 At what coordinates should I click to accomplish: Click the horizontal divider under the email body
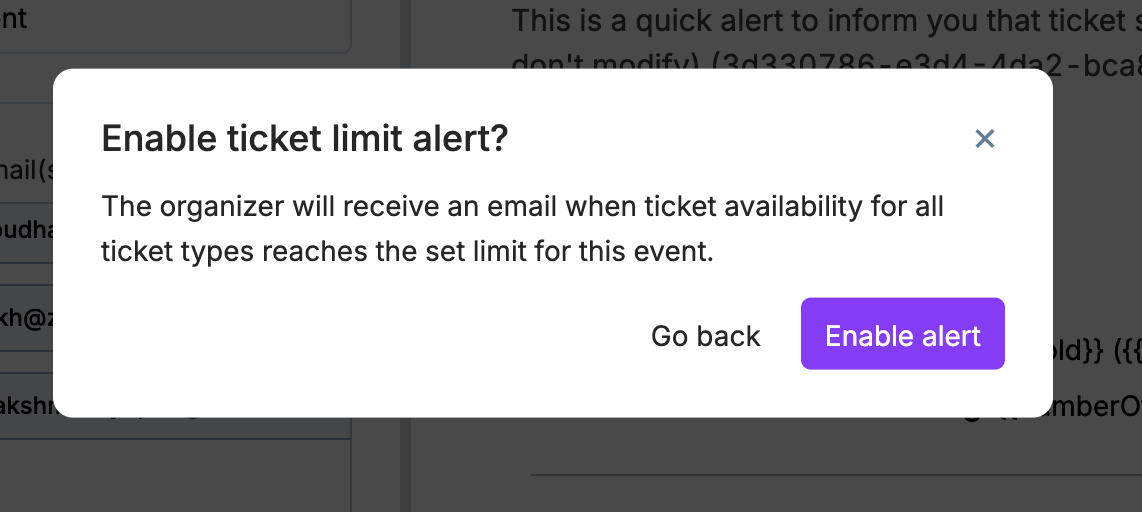(830, 475)
